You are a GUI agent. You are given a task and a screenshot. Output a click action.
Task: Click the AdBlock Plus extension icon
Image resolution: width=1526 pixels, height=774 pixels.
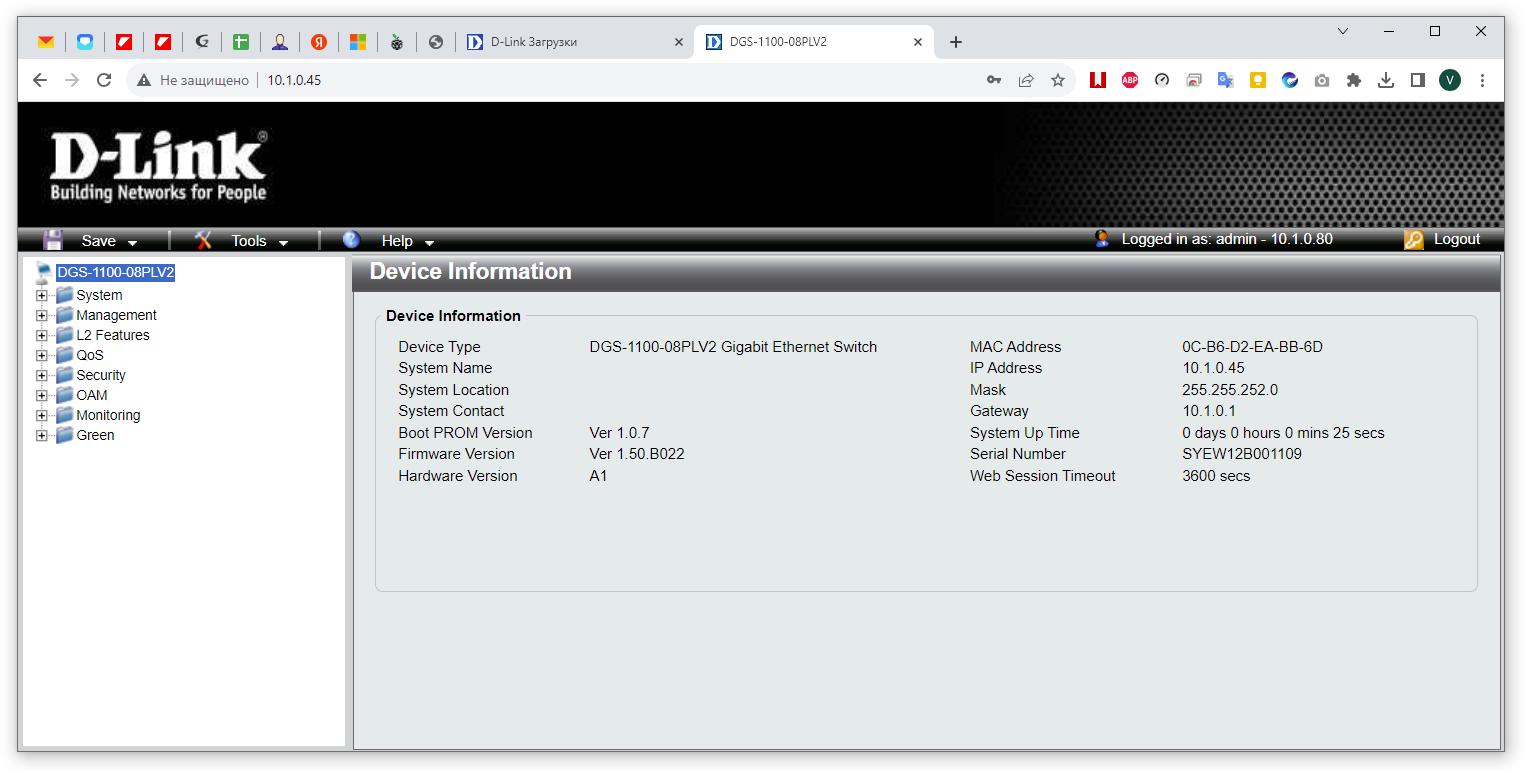click(x=1130, y=80)
